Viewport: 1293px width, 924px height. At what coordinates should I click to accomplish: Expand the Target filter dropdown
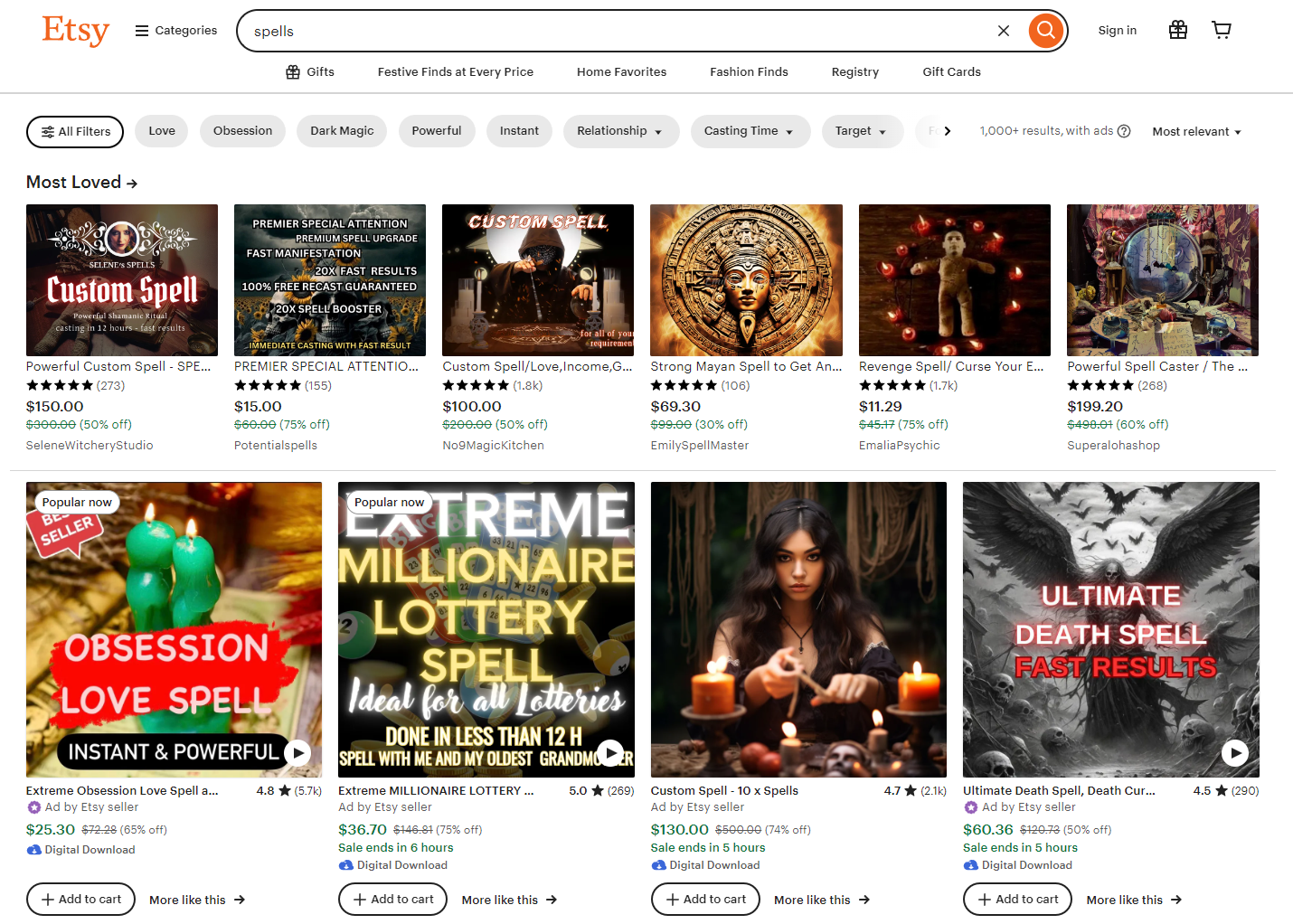862,131
